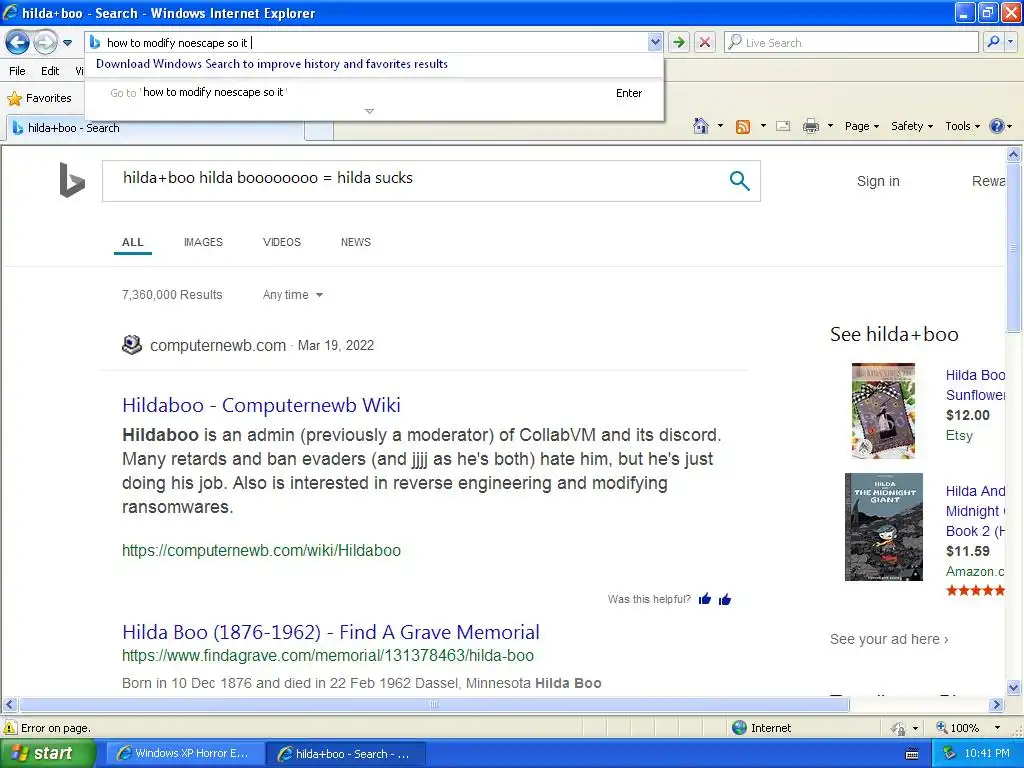Click the Error on page warning icon
Screen dimensions: 1024x768
9,728
